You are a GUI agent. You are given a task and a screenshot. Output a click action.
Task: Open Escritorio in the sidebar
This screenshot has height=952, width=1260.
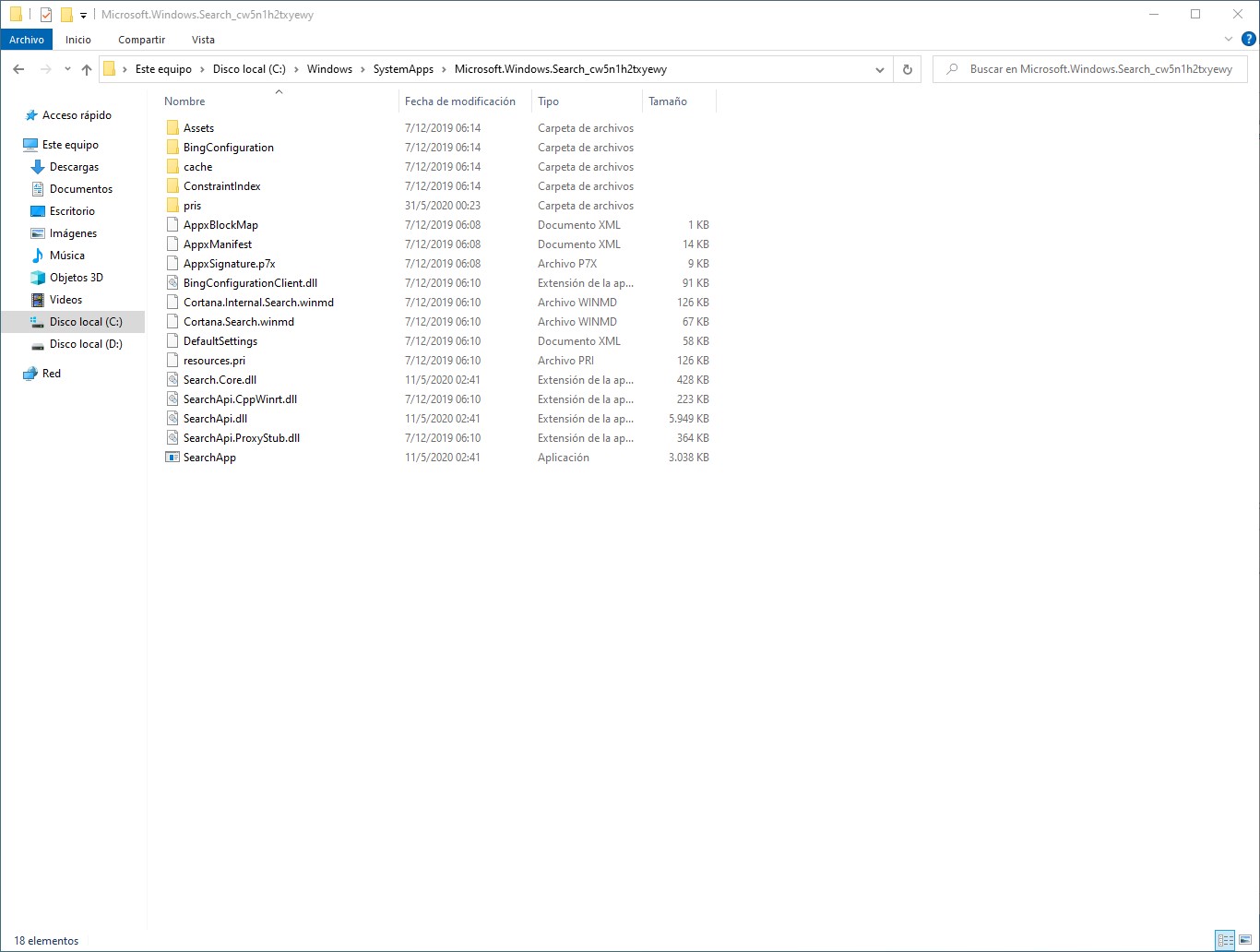click(72, 211)
